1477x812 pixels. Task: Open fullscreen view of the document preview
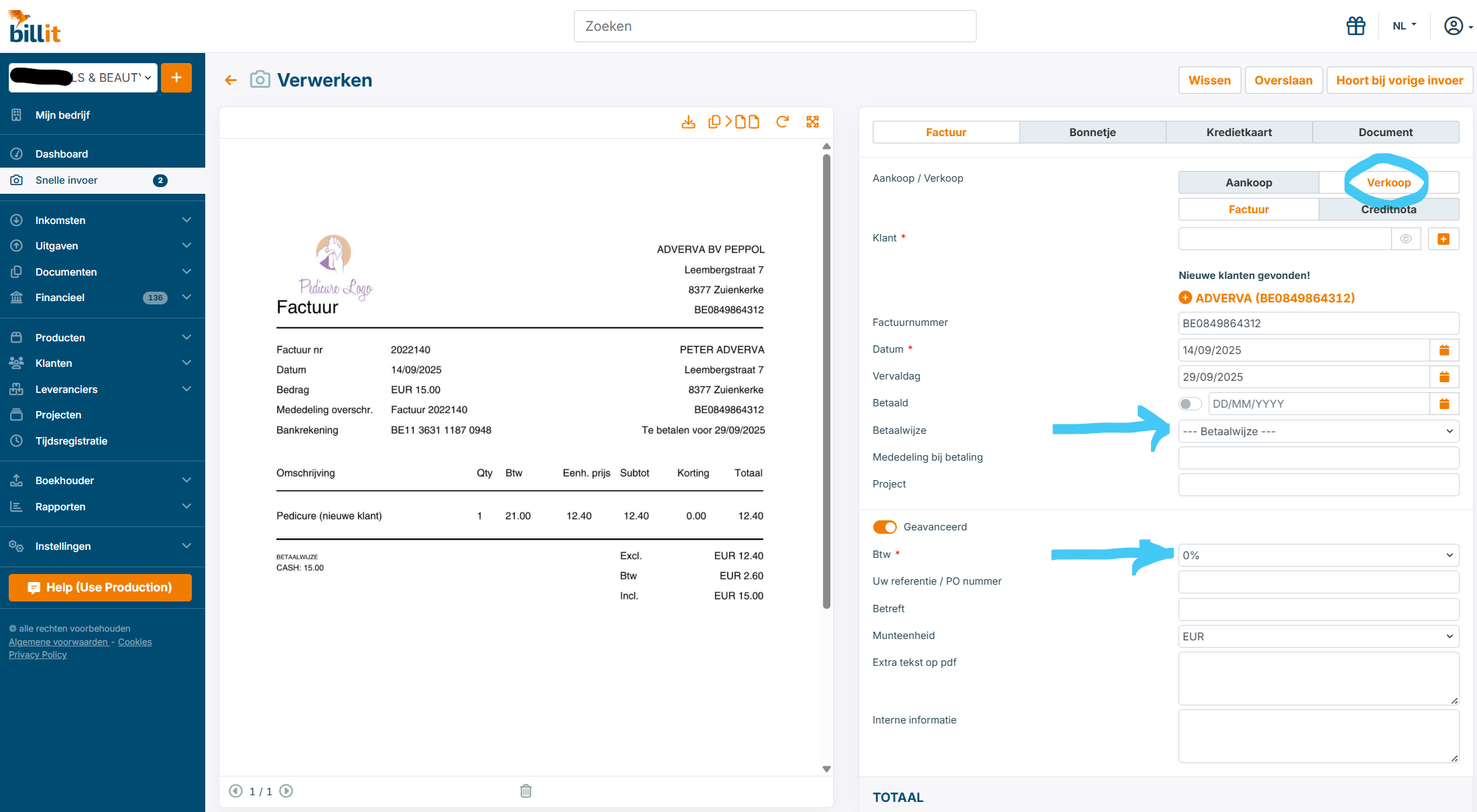(812, 122)
